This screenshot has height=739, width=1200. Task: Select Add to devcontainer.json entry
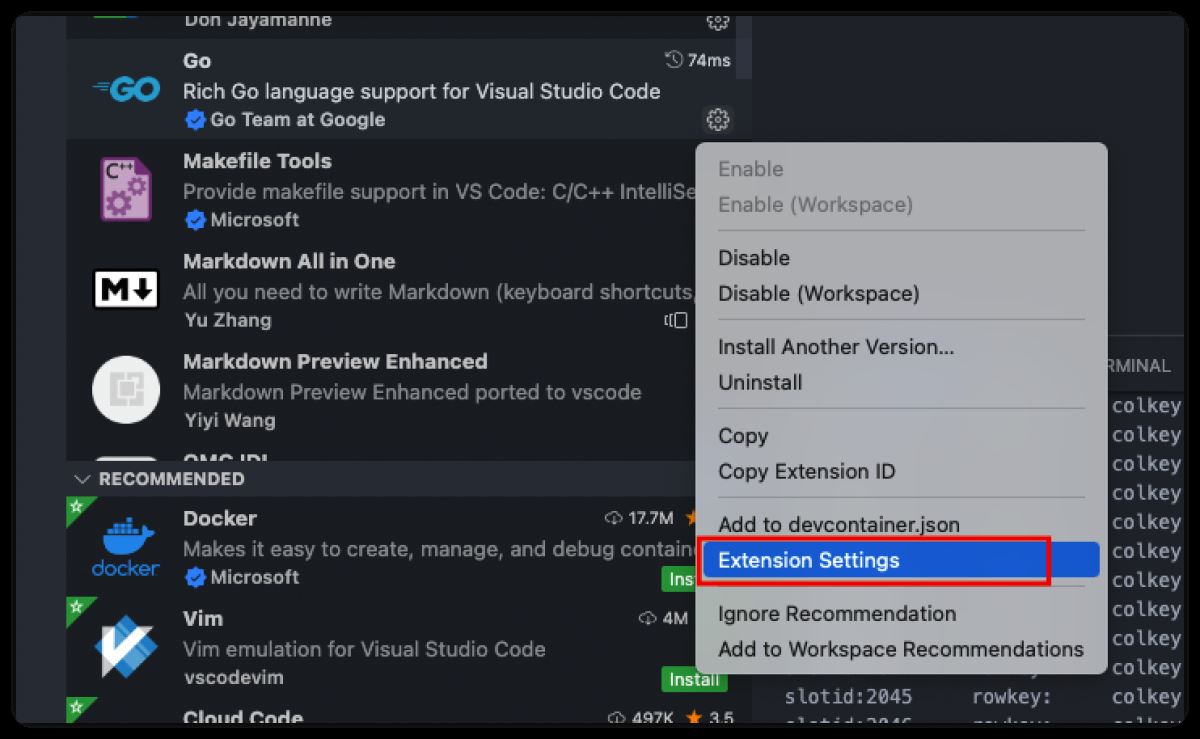click(838, 525)
